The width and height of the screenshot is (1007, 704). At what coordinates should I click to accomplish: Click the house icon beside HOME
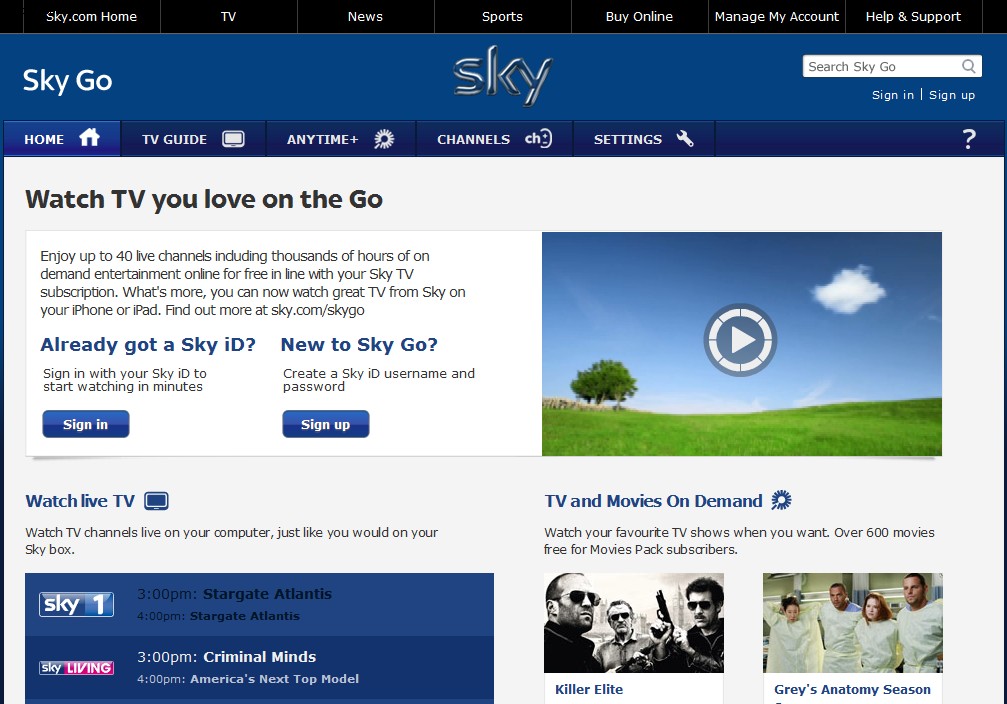pyautogui.click(x=89, y=137)
